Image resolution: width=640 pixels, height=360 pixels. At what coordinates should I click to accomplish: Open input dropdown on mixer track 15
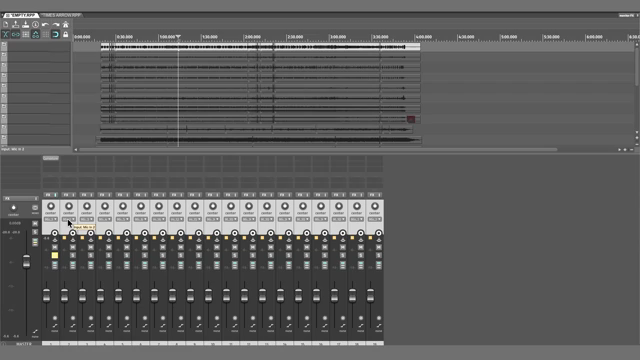pos(302,219)
